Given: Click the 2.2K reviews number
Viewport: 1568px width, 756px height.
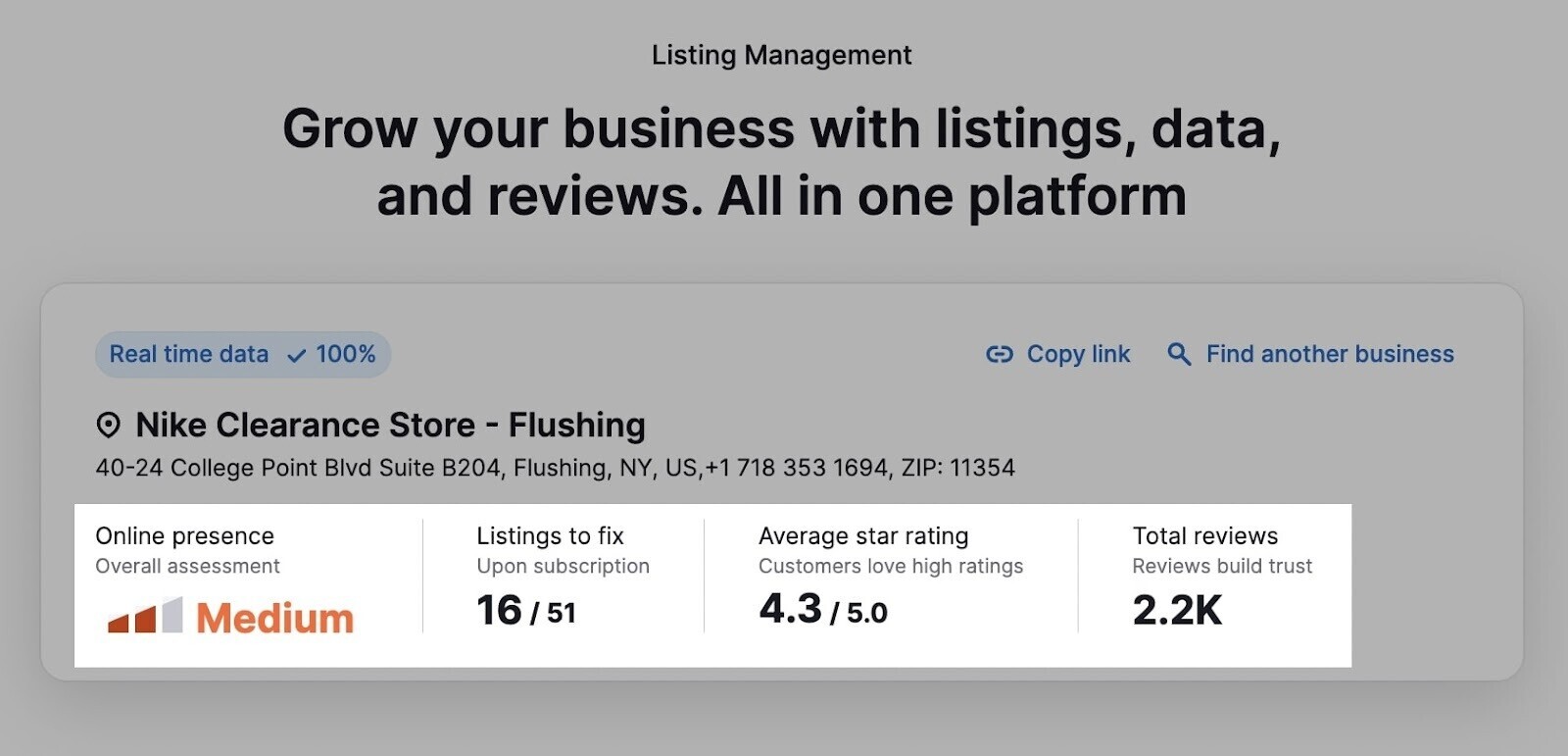Looking at the screenshot, I should 1176,611.
